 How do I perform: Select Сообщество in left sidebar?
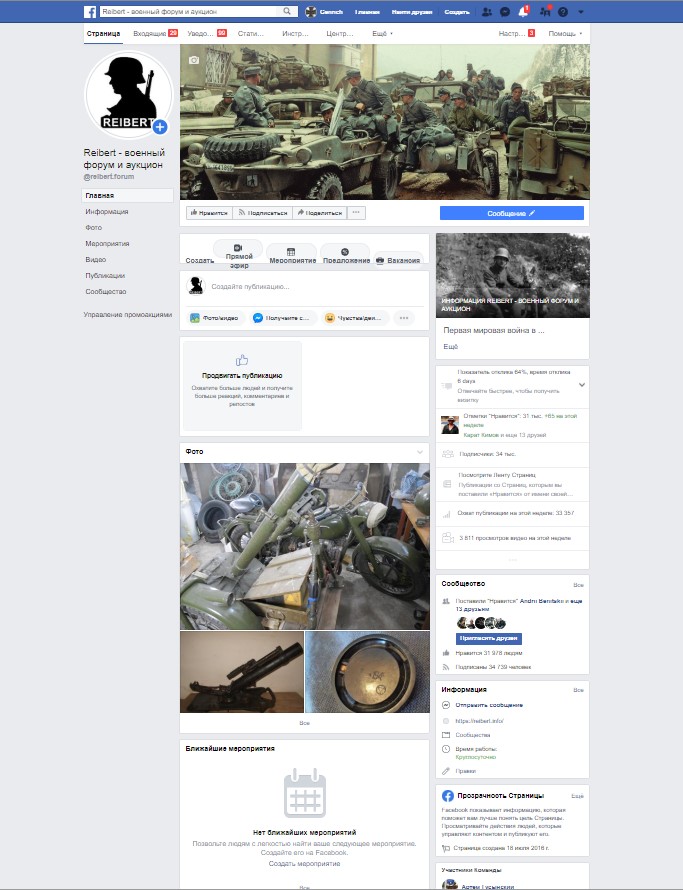pyautogui.click(x=106, y=291)
